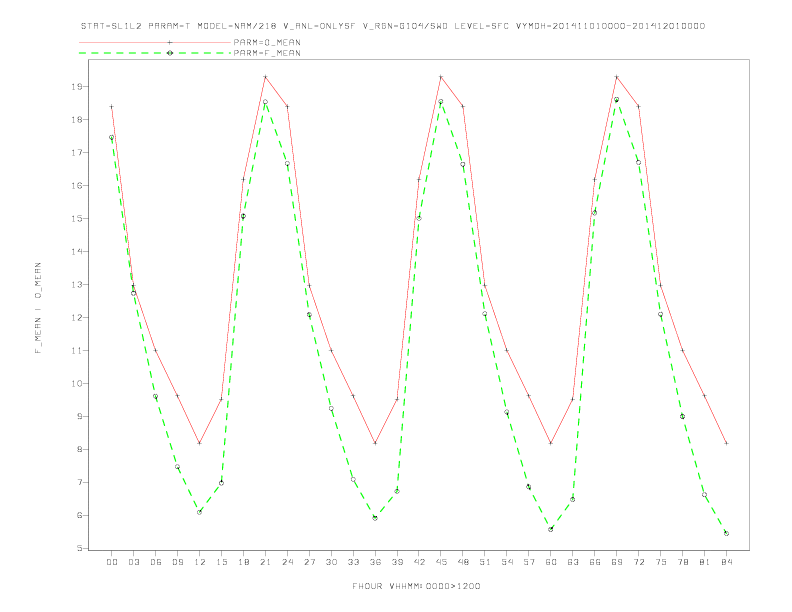The width and height of the screenshot is (792, 612).
Task: Click x-axis tick label 69
Action: (x=617, y=562)
